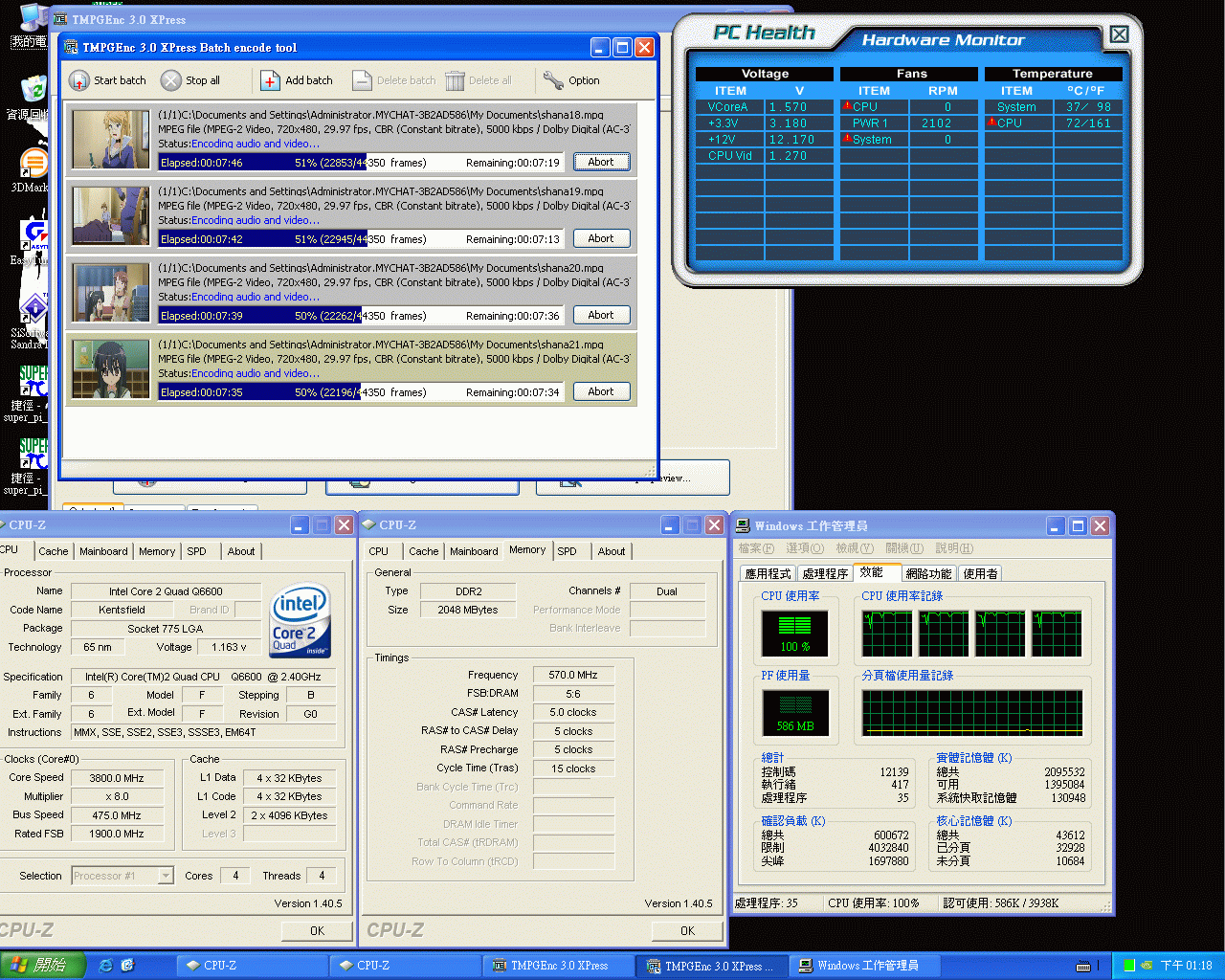Open Memory tab in left CPU-Z window
The image size is (1225, 980).
point(157,551)
